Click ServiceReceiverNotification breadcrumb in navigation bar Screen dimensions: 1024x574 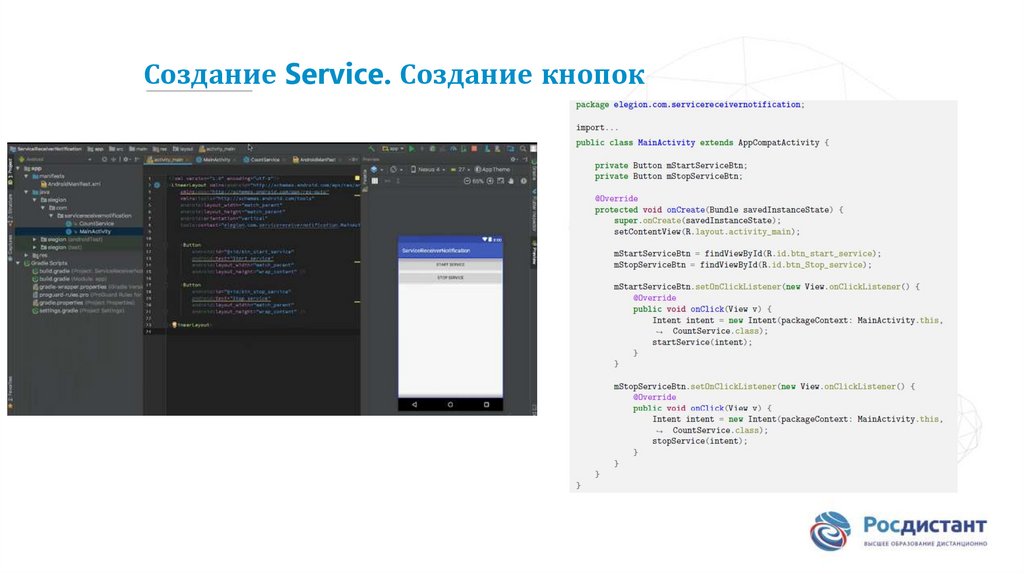(46, 149)
